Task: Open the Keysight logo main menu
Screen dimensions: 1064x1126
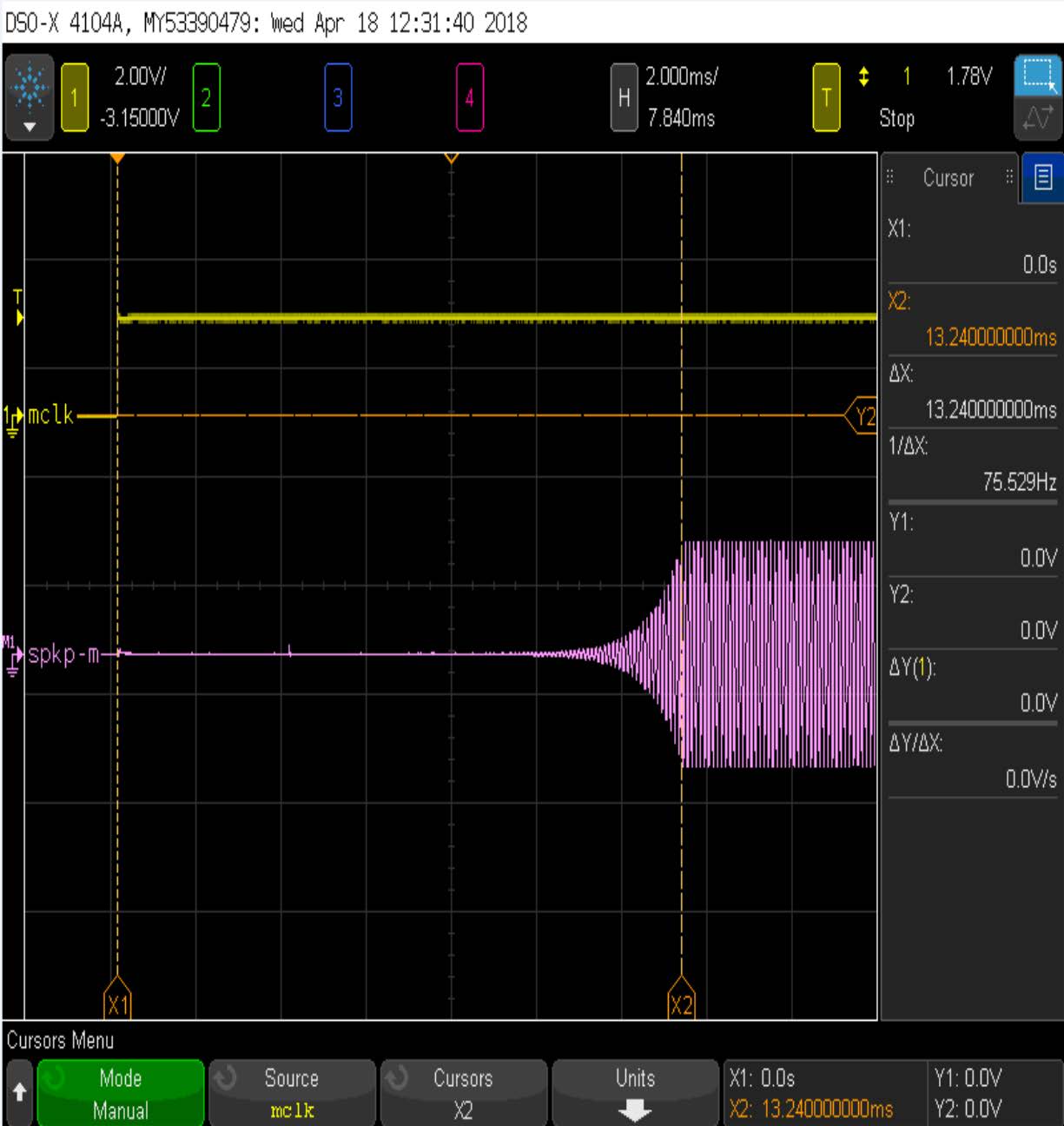Action: (30, 96)
